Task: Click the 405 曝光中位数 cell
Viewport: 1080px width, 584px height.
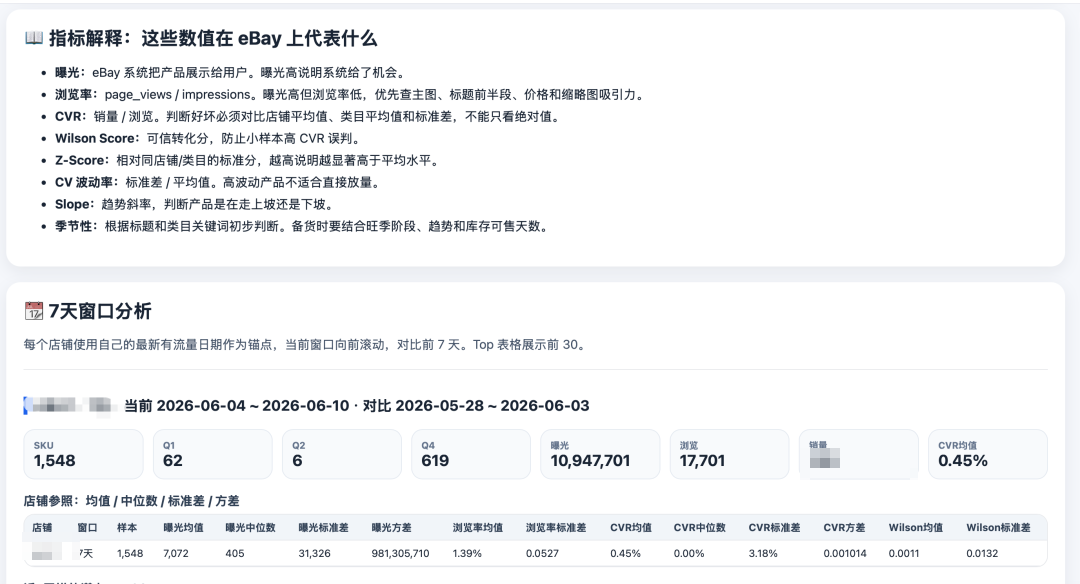Action: click(x=235, y=553)
